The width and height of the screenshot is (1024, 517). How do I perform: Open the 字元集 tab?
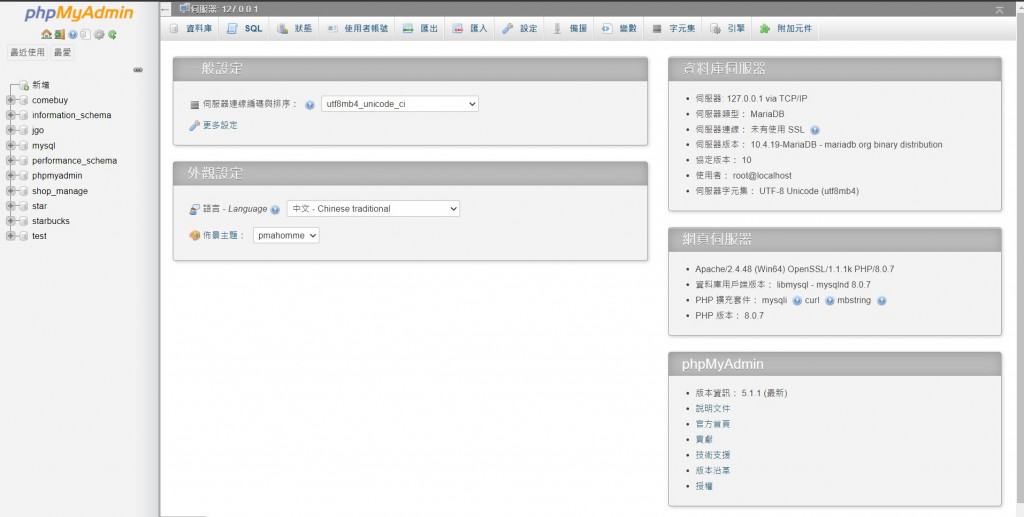tap(675, 29)
